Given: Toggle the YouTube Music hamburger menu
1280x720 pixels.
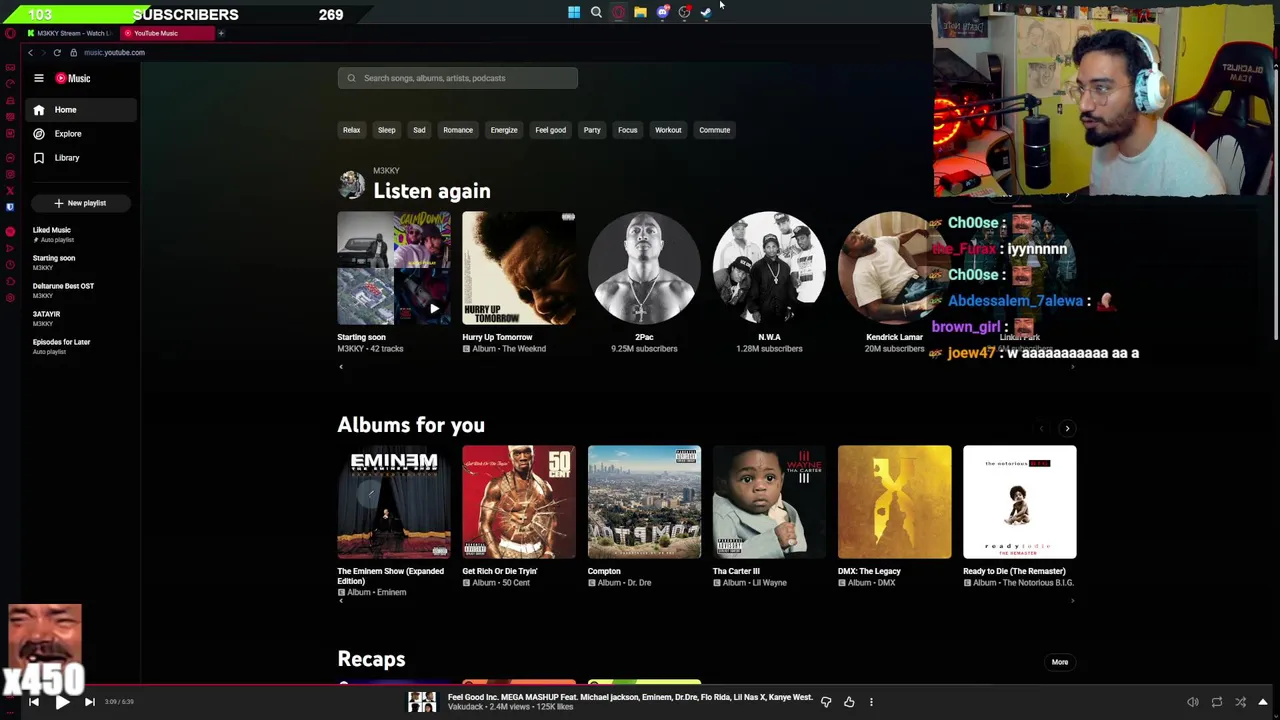Looking at the screenshot, I should [x=39, y=78].
